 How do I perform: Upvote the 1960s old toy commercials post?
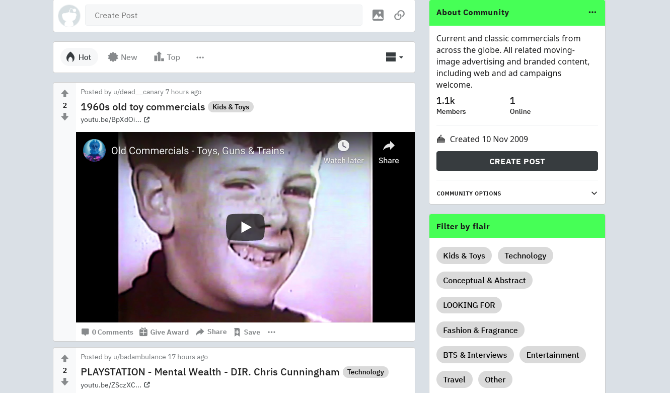tap(65, 93)
